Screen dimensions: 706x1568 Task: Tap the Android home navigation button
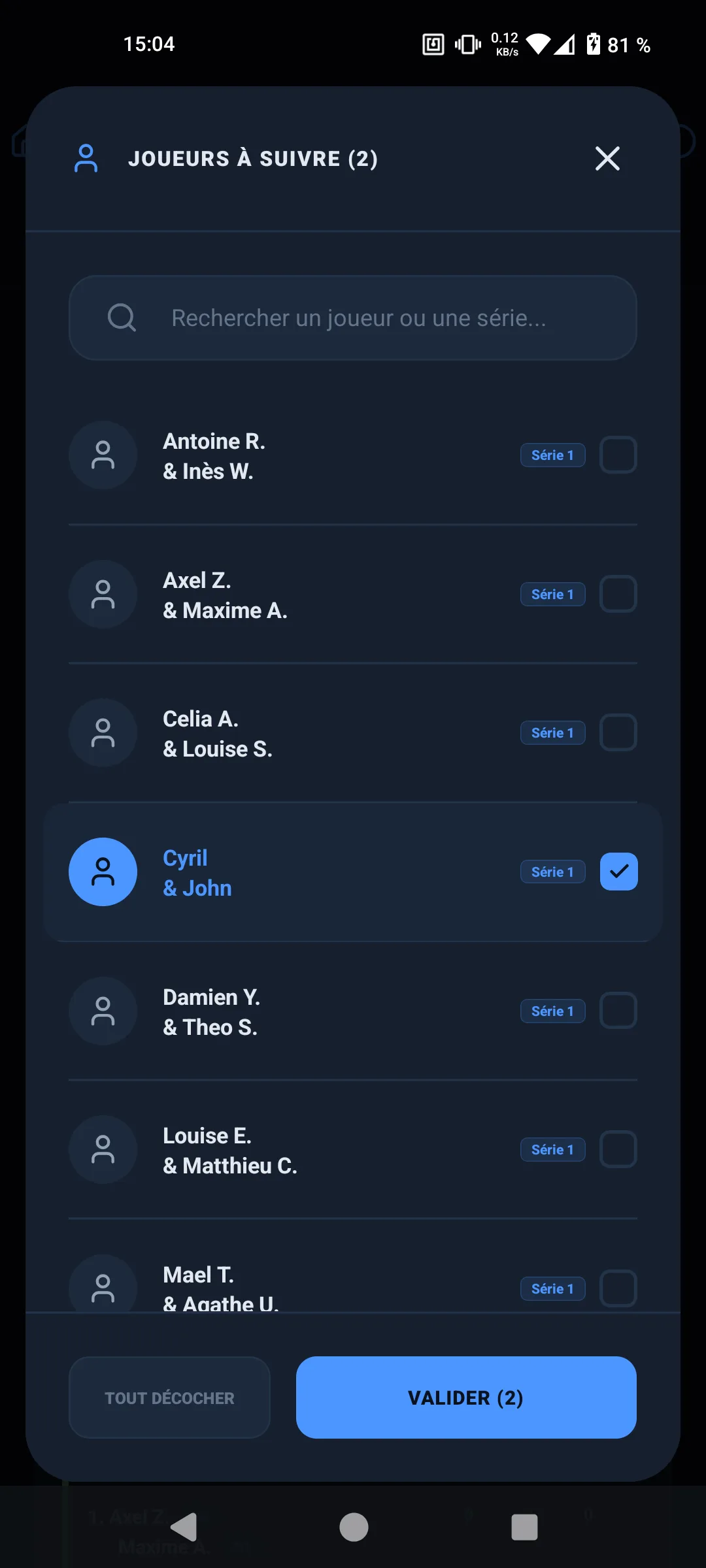click(x=354, y=1527)
